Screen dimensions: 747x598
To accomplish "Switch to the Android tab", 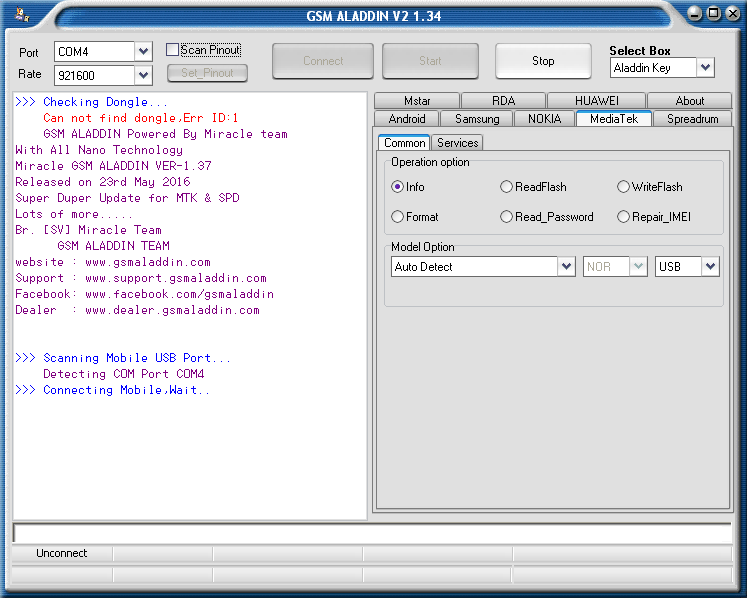I will tap(407, 119).
